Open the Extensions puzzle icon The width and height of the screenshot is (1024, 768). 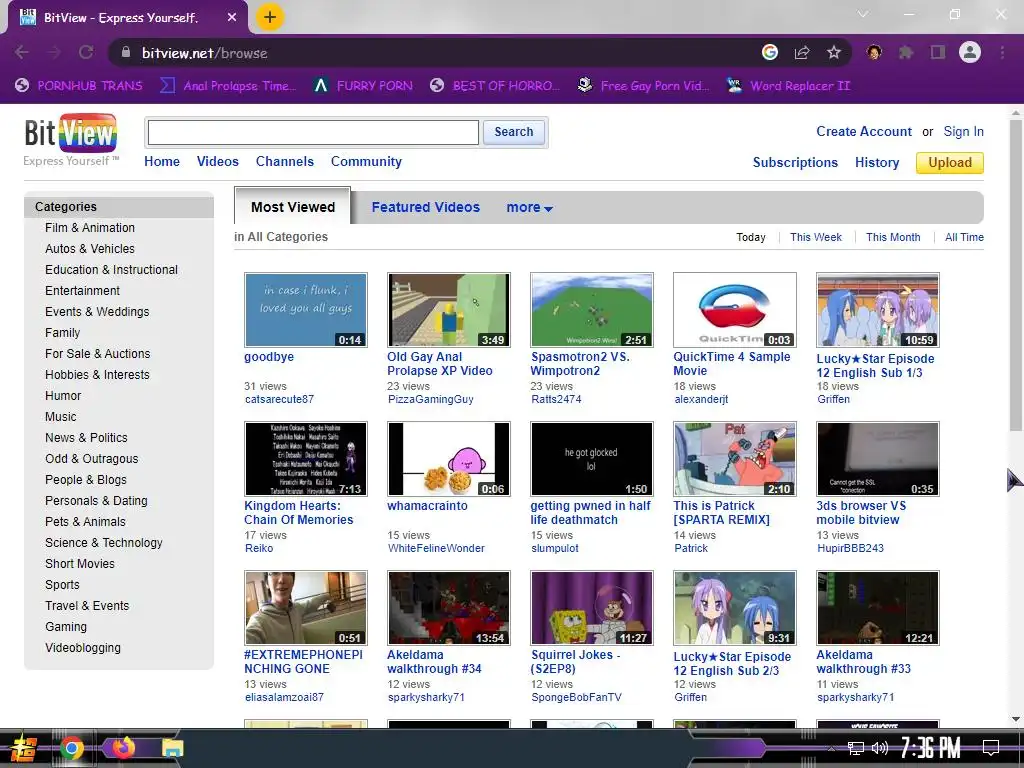click(x=906, y=52)
